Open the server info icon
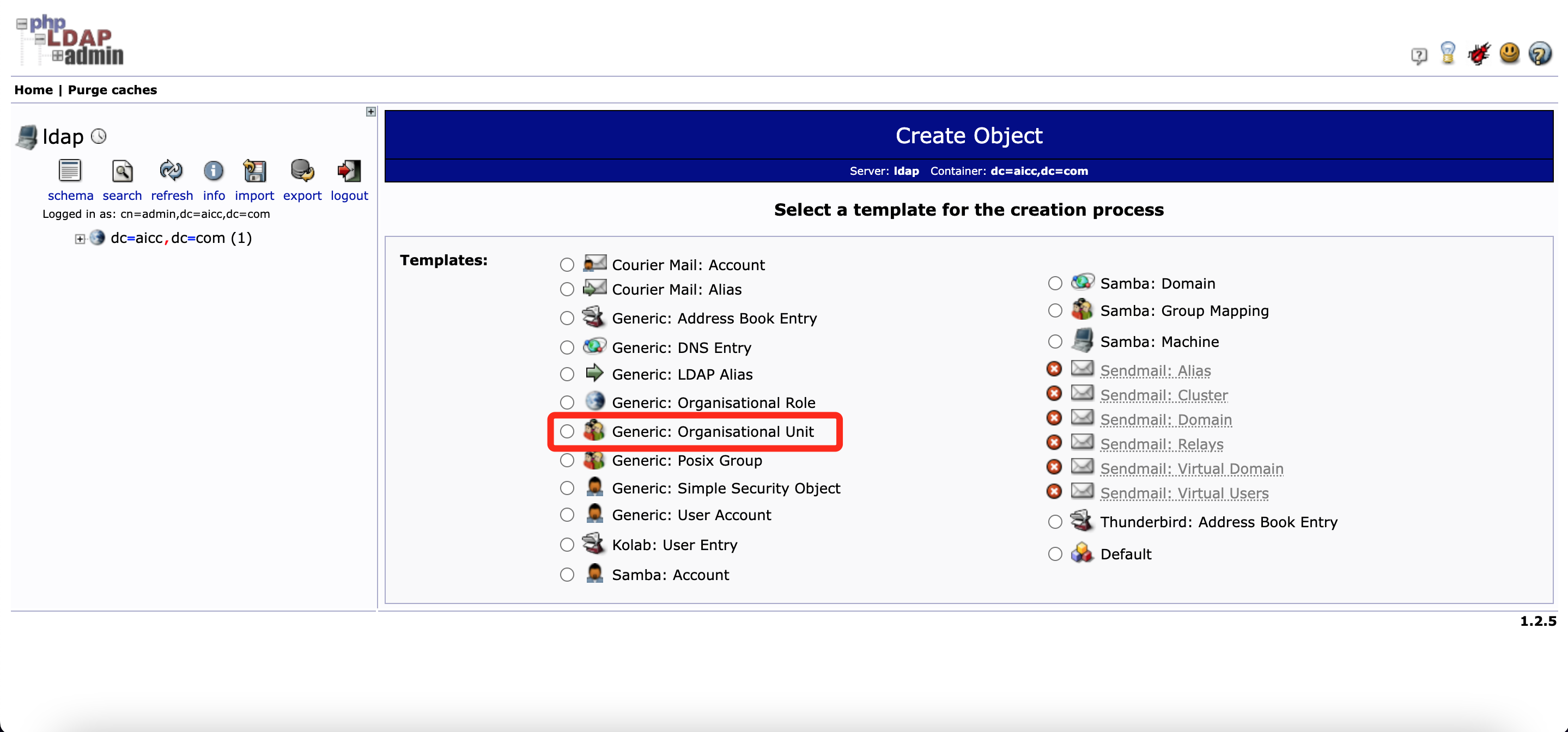 pyautogui.click(x=213, y=171)
